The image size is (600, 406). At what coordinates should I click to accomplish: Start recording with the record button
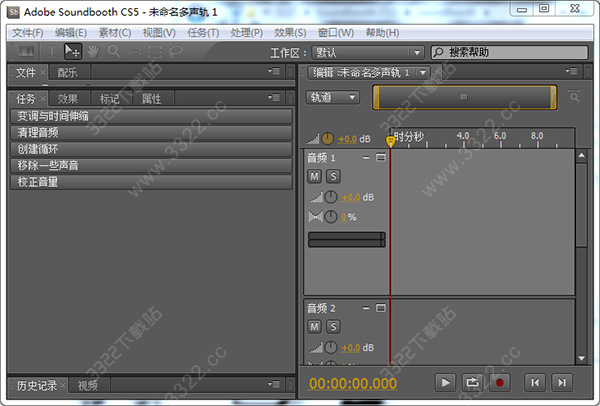499,382
